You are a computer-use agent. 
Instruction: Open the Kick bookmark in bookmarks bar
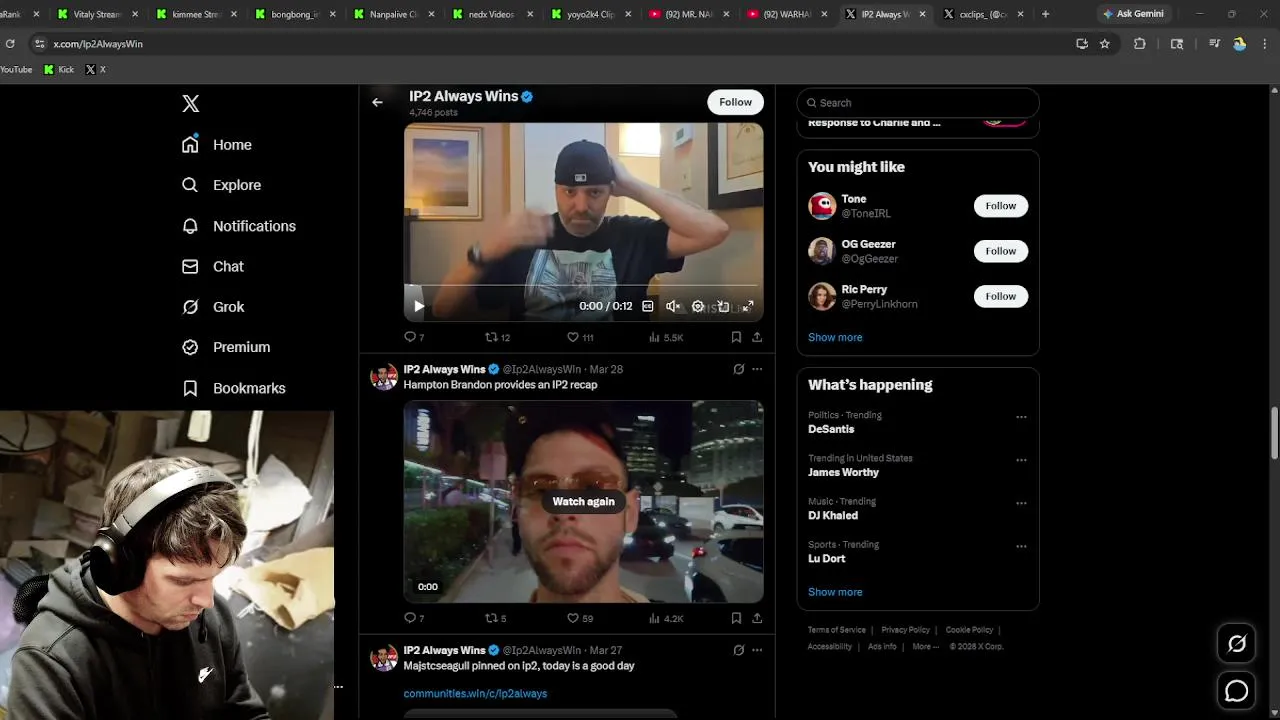tap(59, 70)
